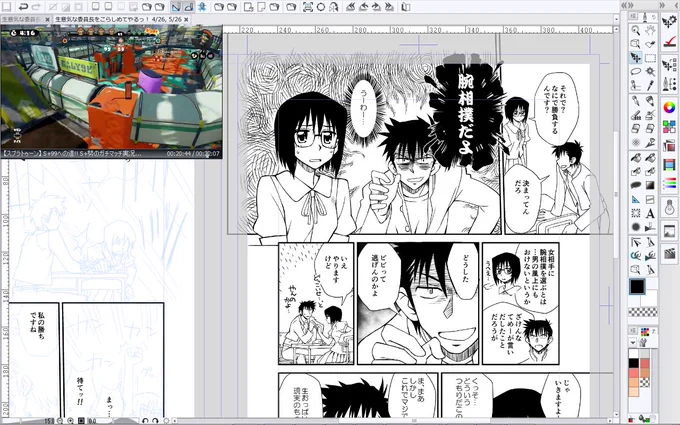Image resolution: width=680 pixels, height=425 pixels.
Task: Click the circle icon in top toolbar
Action: (x=320, y=7)
